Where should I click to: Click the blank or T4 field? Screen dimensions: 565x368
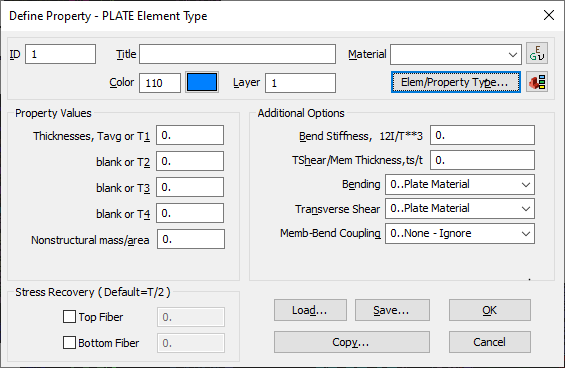190,213
